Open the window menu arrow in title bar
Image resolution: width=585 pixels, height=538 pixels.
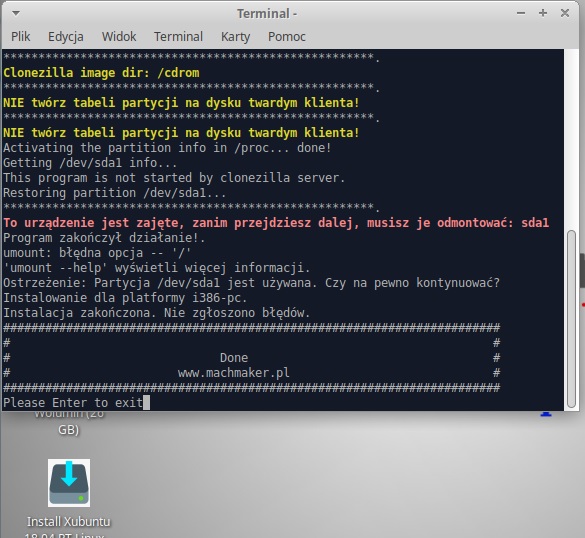tap(16, 13)
